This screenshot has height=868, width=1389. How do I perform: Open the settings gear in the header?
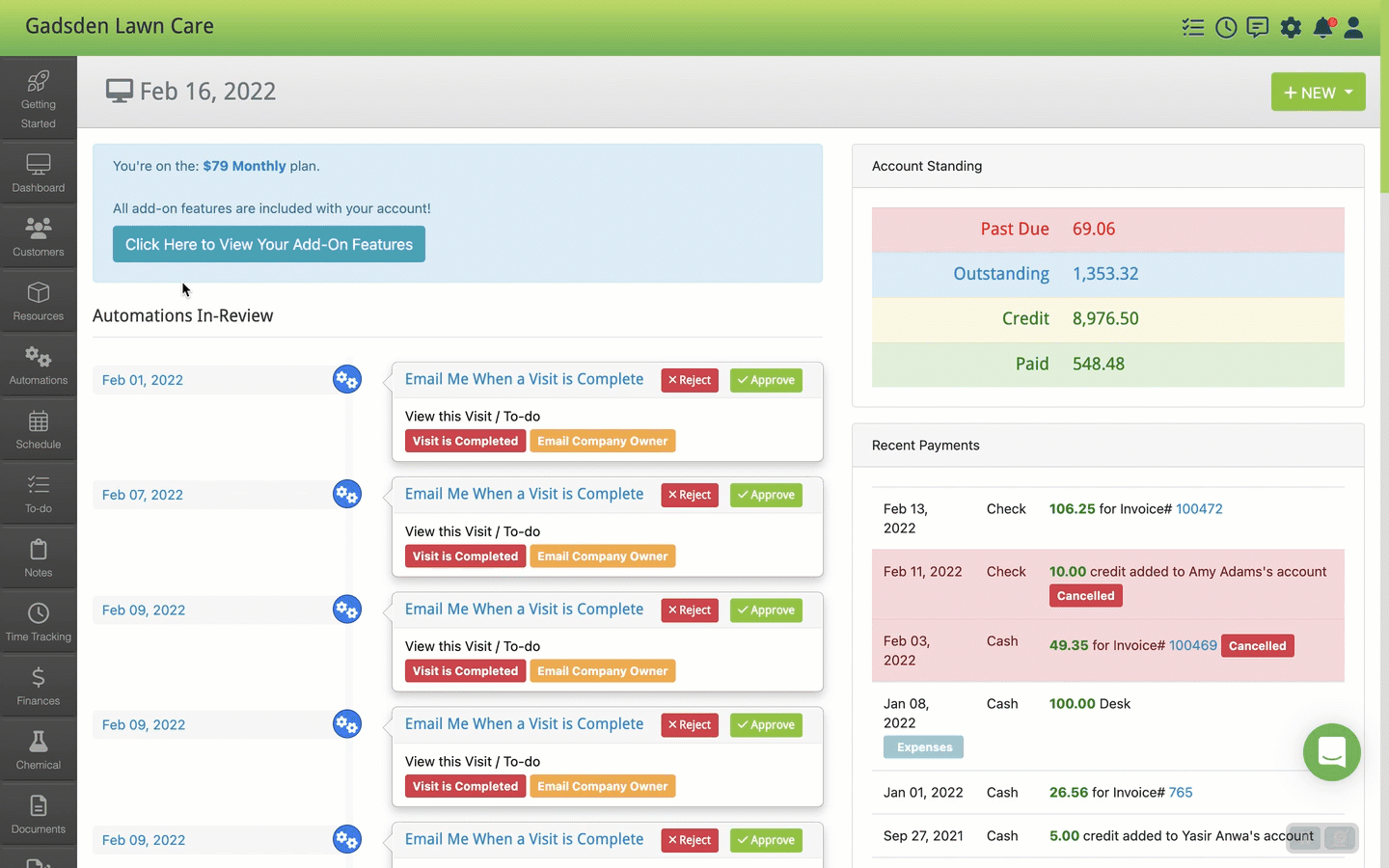pos(1291,27)
